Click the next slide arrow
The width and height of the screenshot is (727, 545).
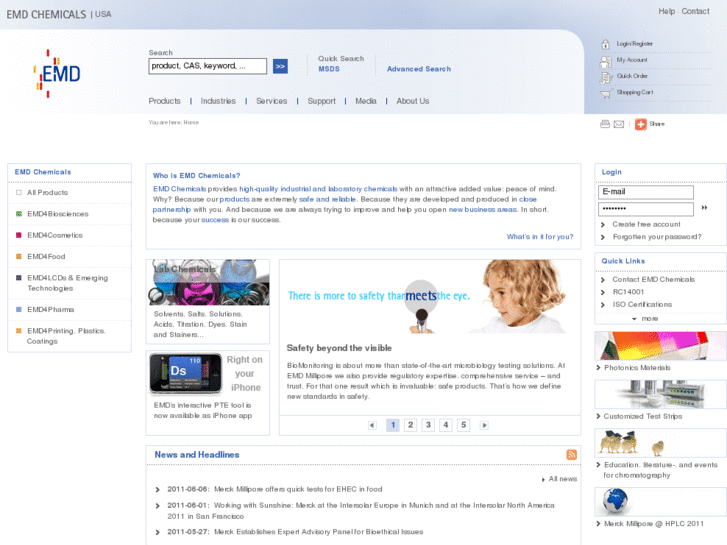pos(484,425)
